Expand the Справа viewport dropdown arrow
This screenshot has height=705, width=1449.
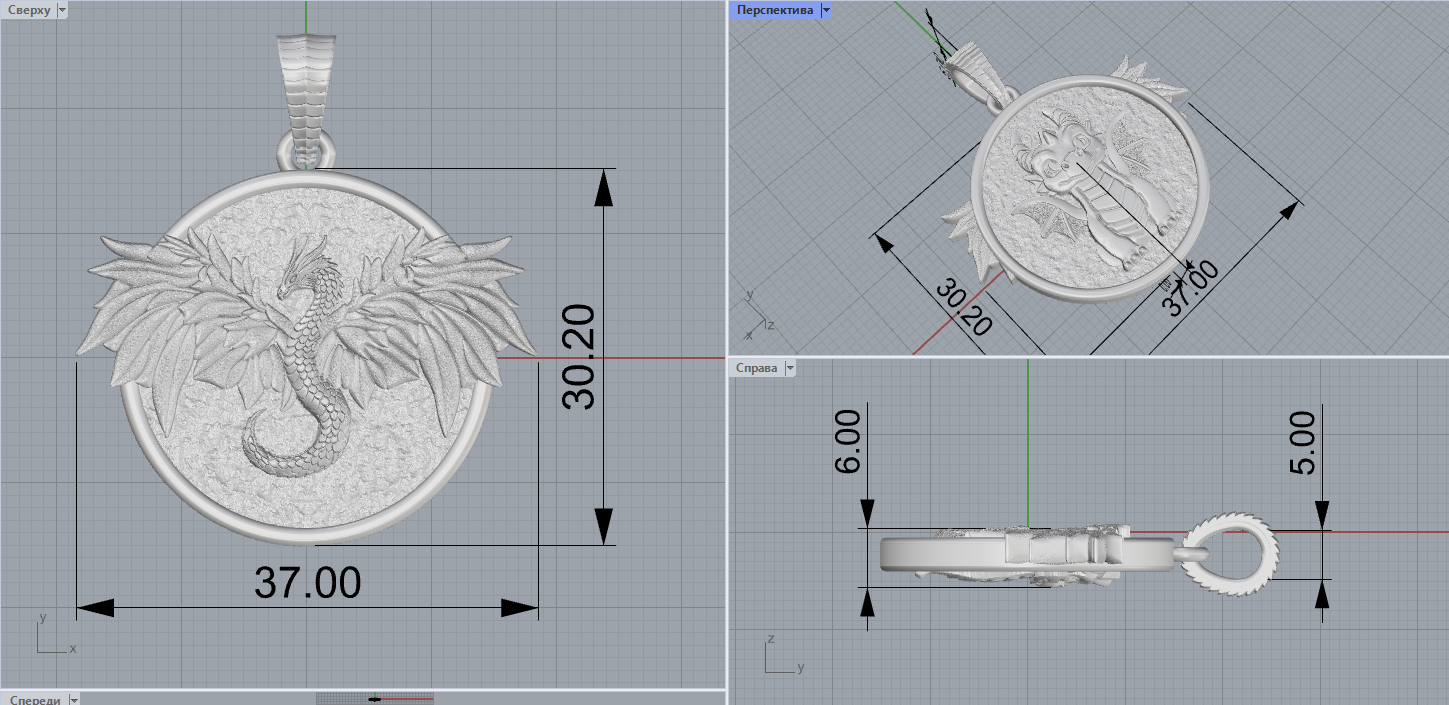point(790,368)
